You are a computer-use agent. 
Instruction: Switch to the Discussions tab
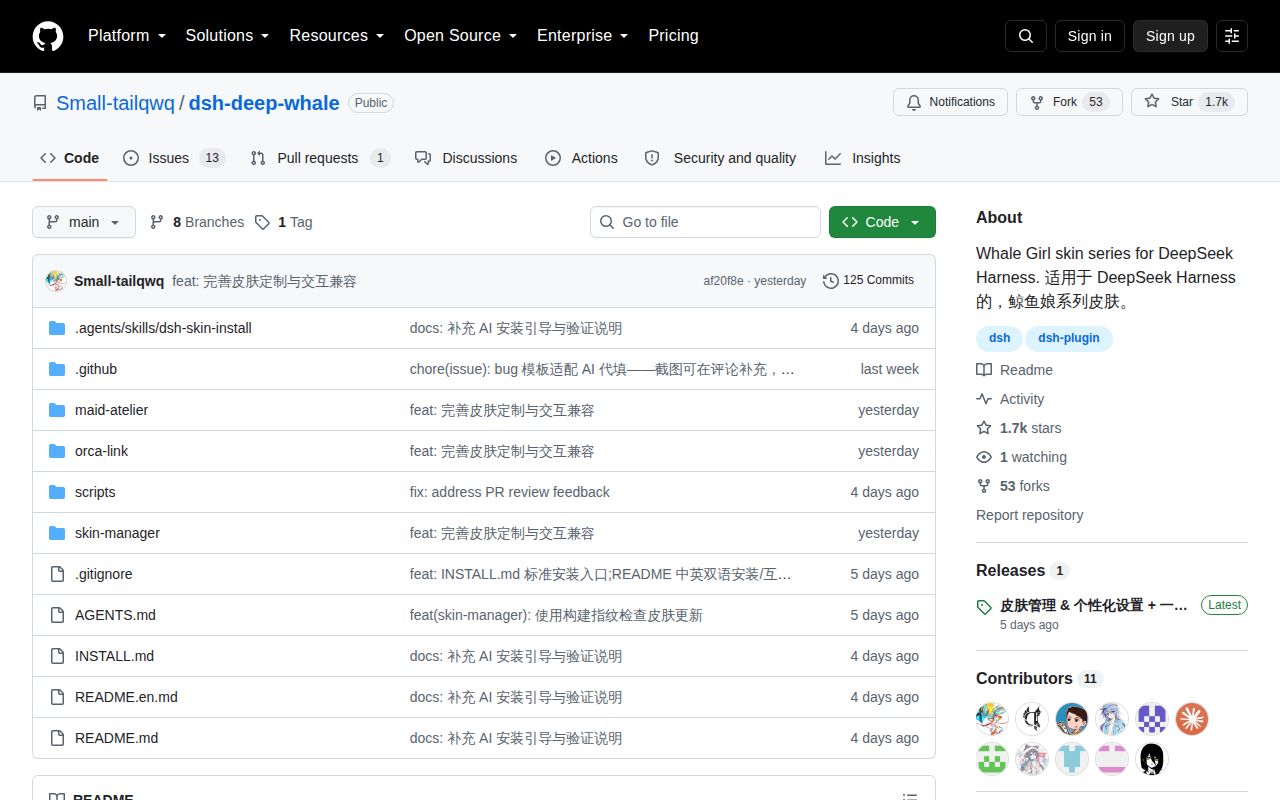(466, 158)
